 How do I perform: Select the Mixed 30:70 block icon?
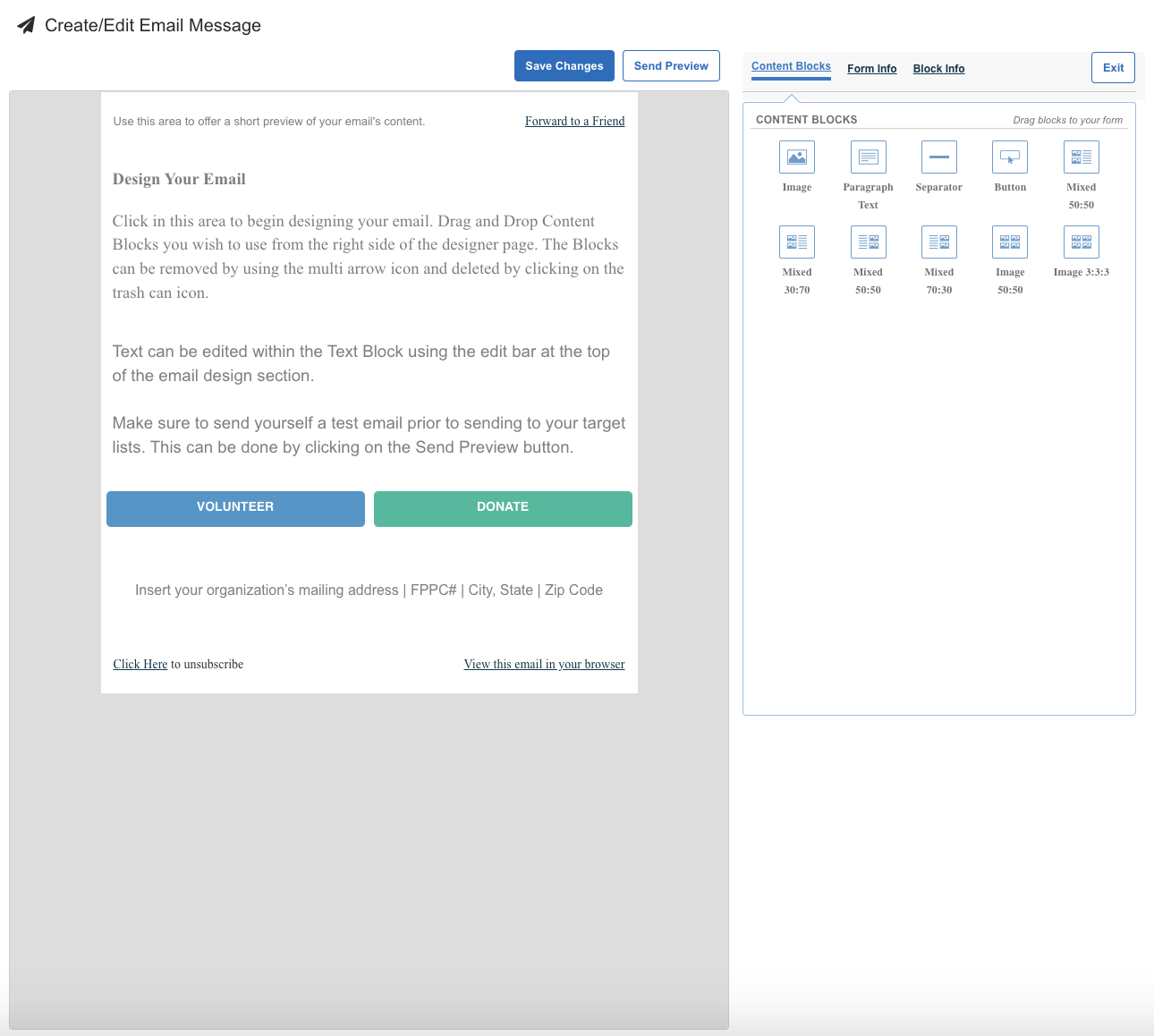coord(796,242)
